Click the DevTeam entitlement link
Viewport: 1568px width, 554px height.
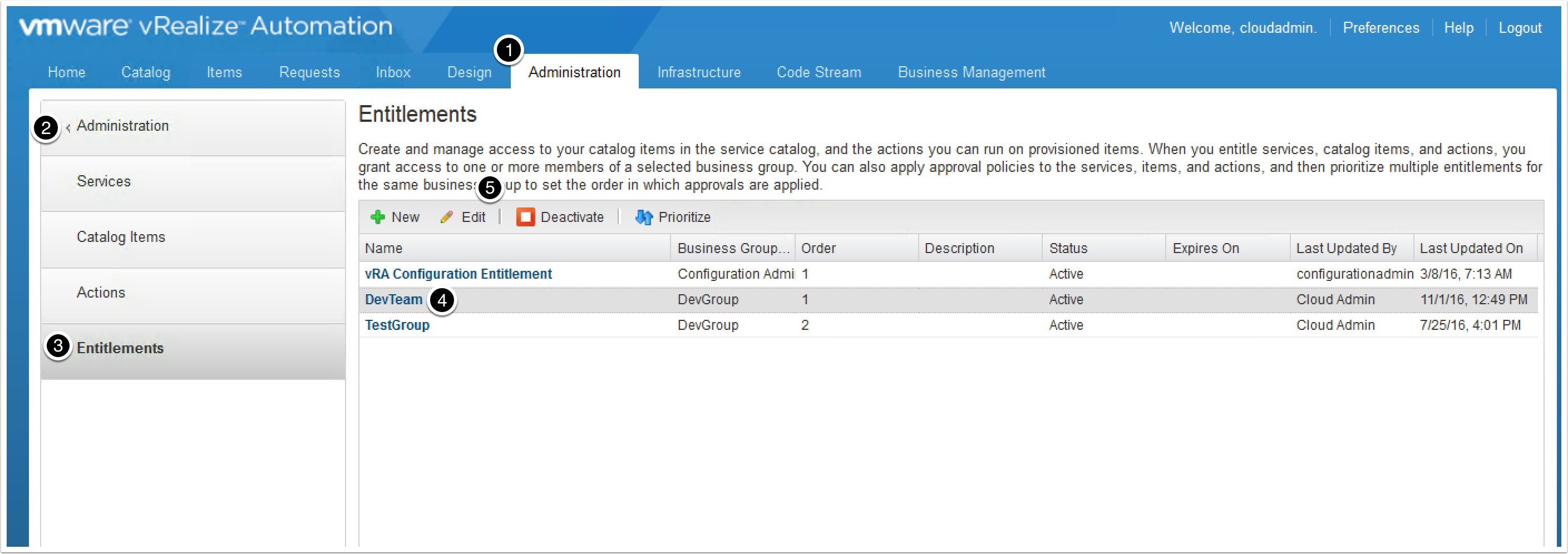(393, 299)
